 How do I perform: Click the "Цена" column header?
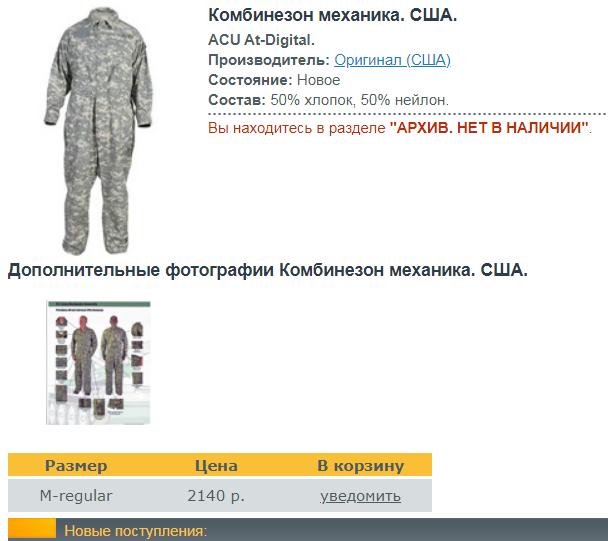point(216,465)
